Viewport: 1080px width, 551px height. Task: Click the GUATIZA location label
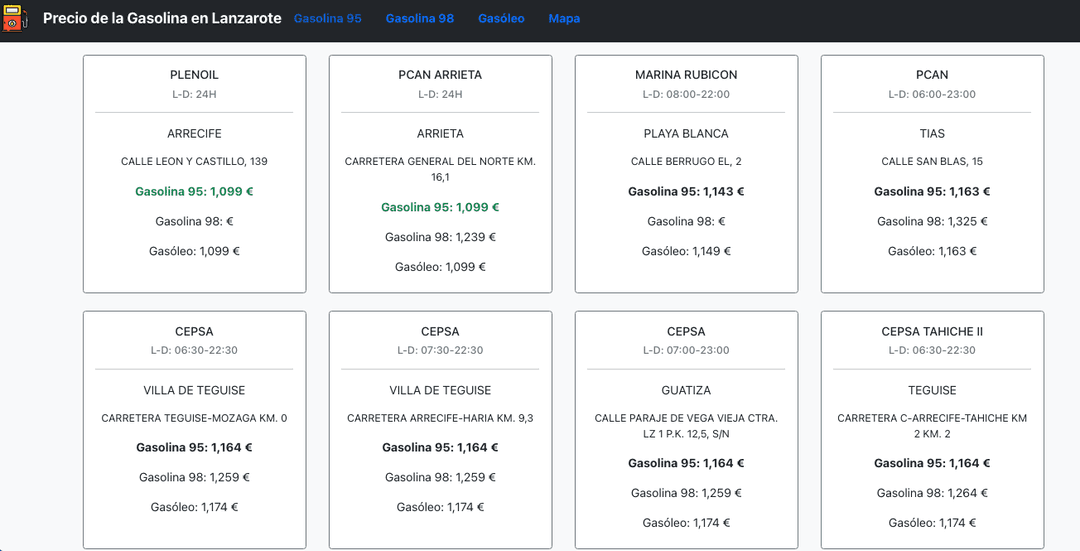686,390
